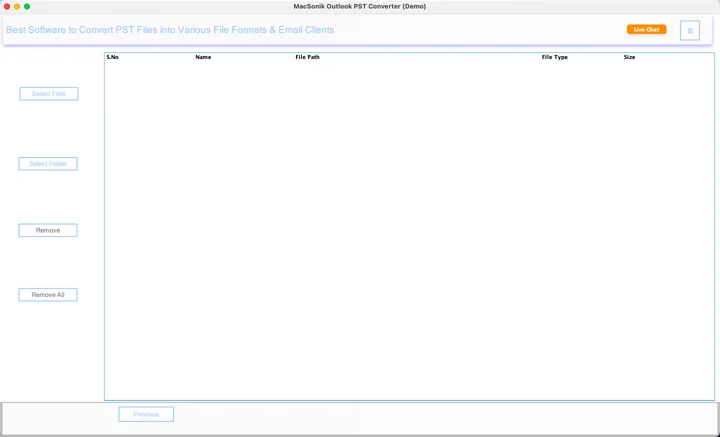Clear the list with Remove All

[48, 295]
